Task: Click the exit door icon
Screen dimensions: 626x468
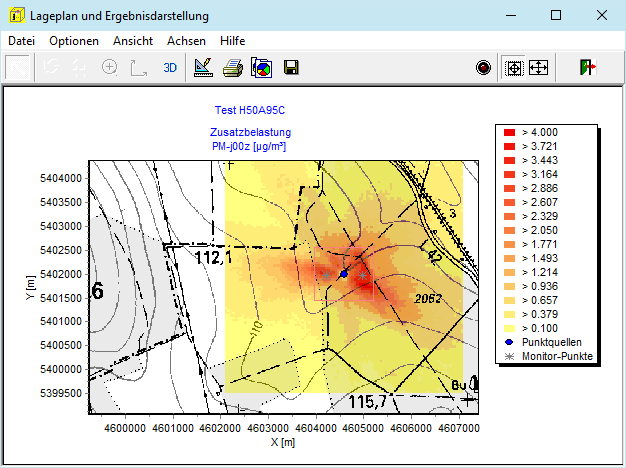Action: (588, 67)
